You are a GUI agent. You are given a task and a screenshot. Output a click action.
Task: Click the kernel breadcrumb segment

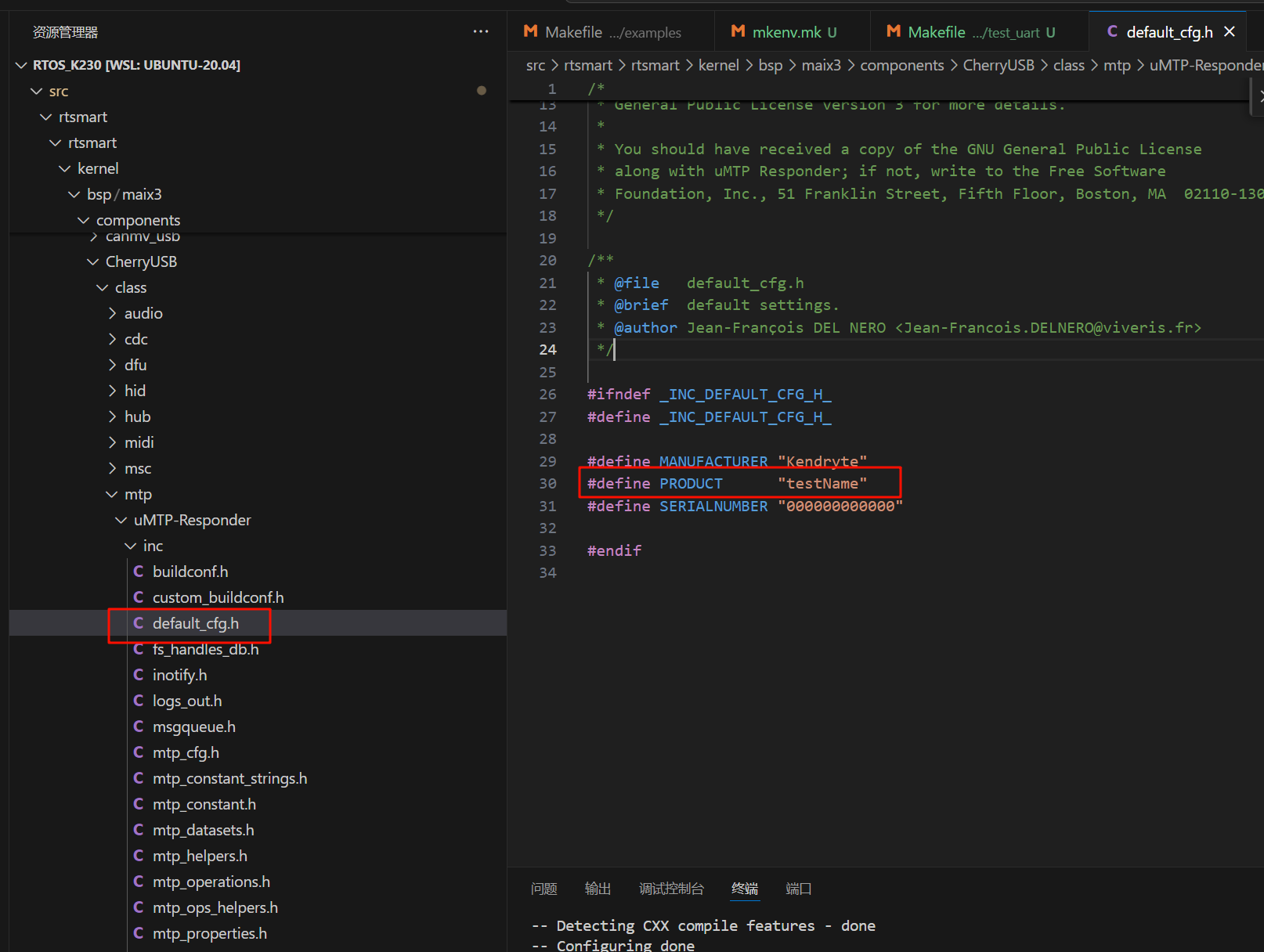pyautogui.click(x=719, y=65)
